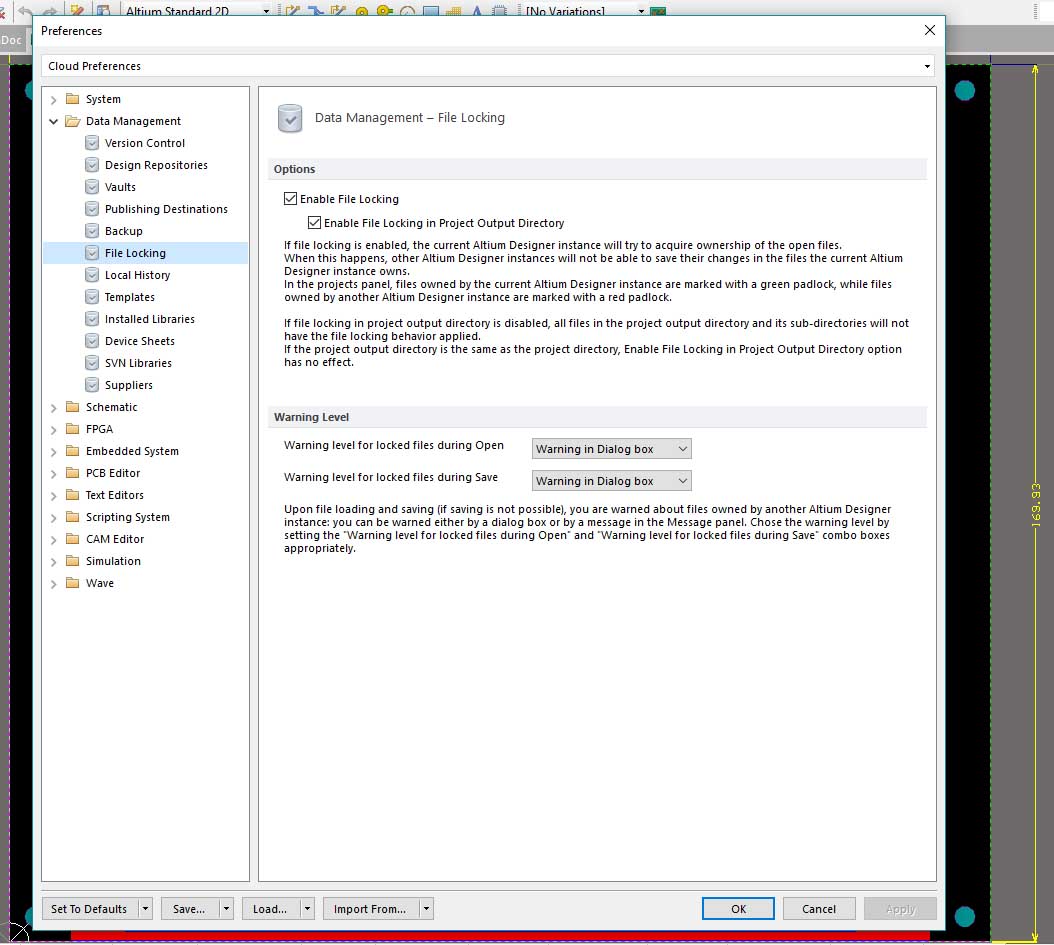The height and width of the screenshot is (945, 1054).
Task: Click the OK button
Action: click(x=738, y=909)
